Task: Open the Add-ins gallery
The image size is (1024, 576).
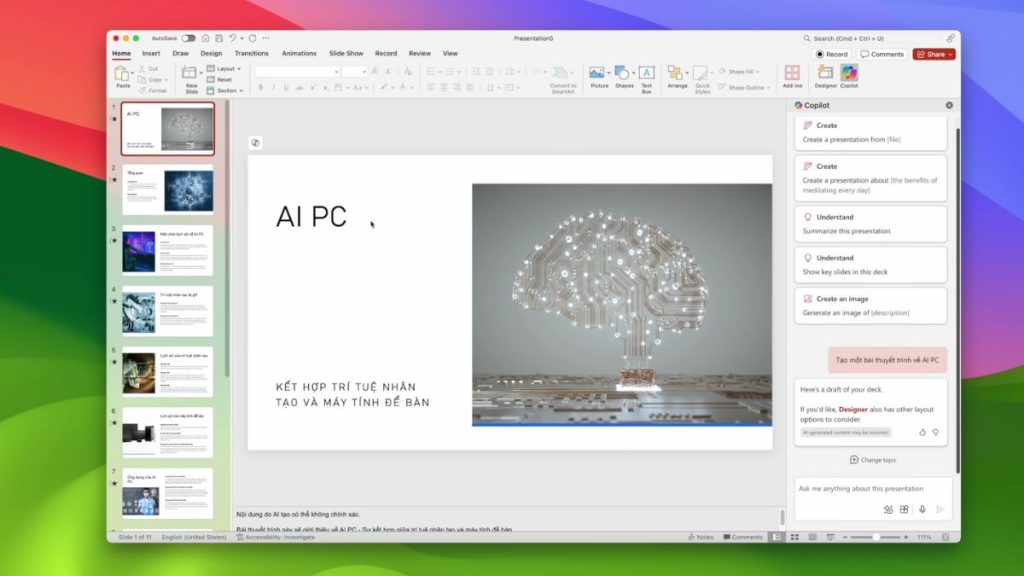Action: (792, 75)
